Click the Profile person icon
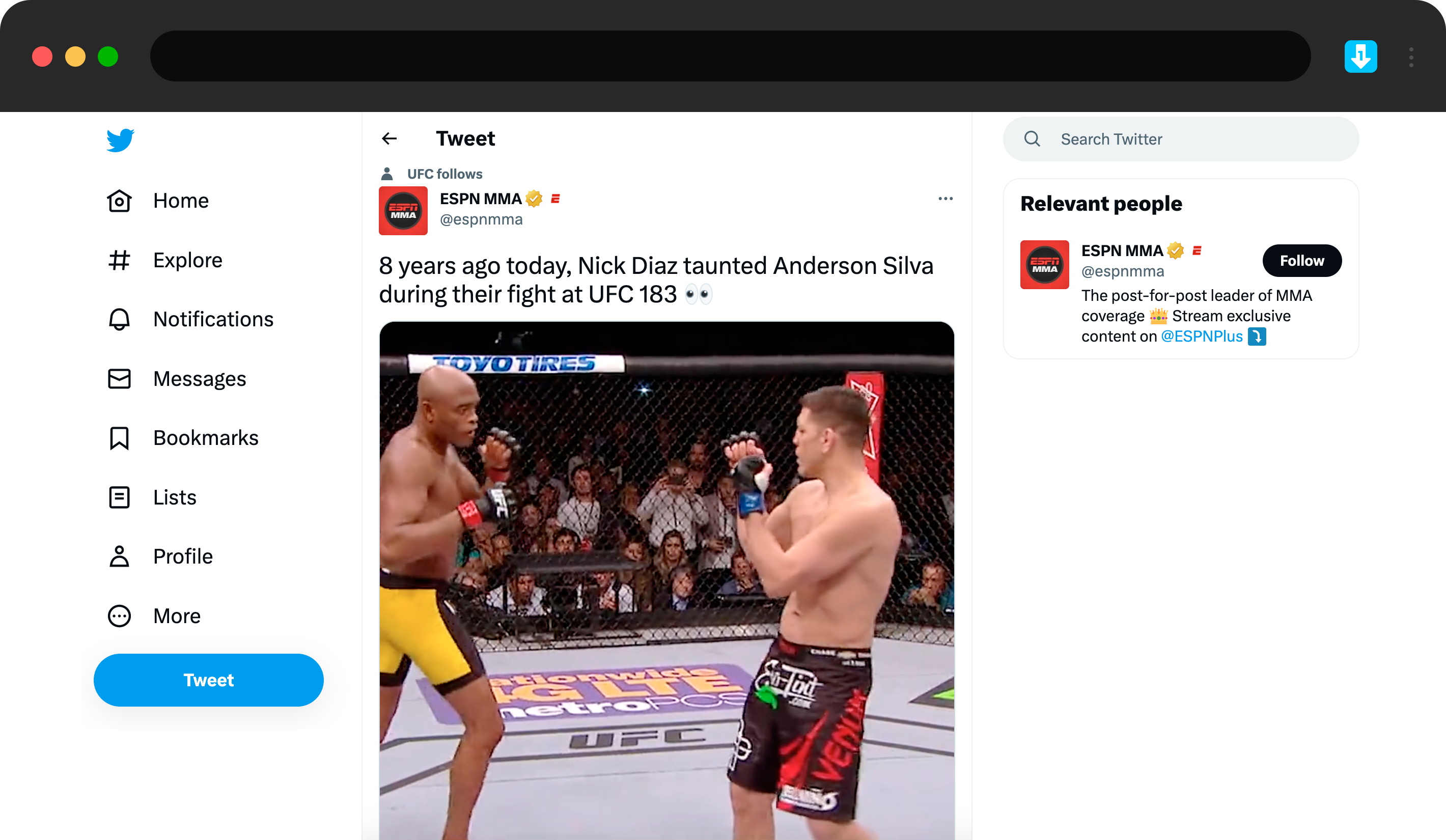This screenshot has width=1446, height=840. (x=119, y=556)
